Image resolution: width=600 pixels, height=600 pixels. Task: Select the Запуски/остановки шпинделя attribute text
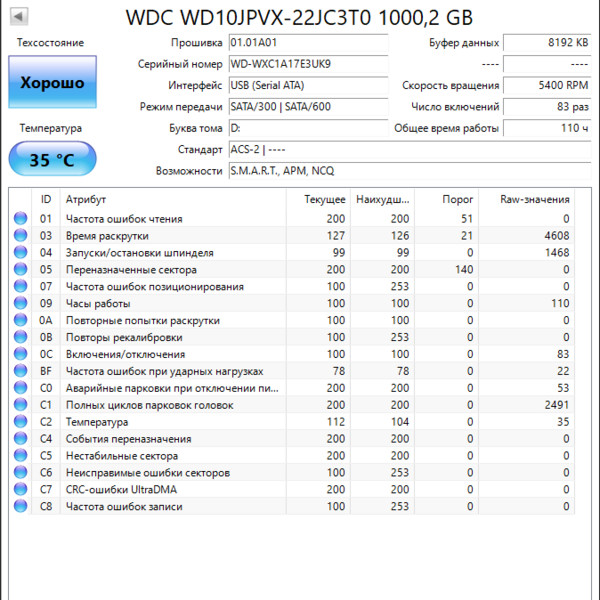pos(140,253)
